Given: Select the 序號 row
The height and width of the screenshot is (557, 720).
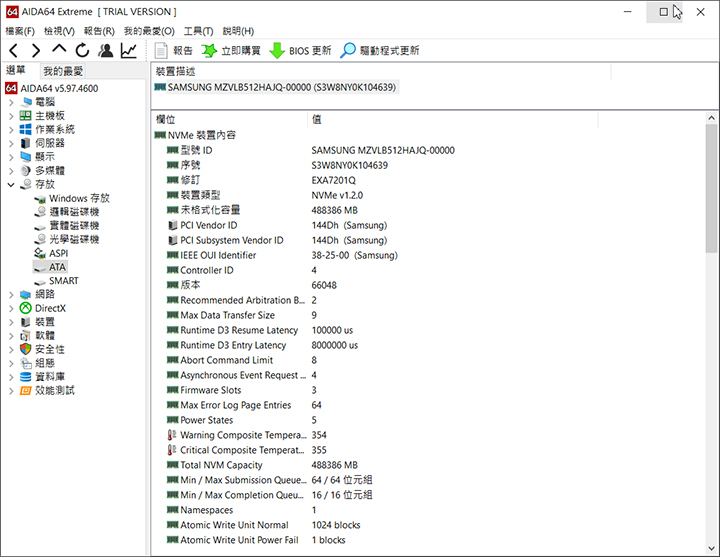Looking at the screenshot, I should pos(277,165).
